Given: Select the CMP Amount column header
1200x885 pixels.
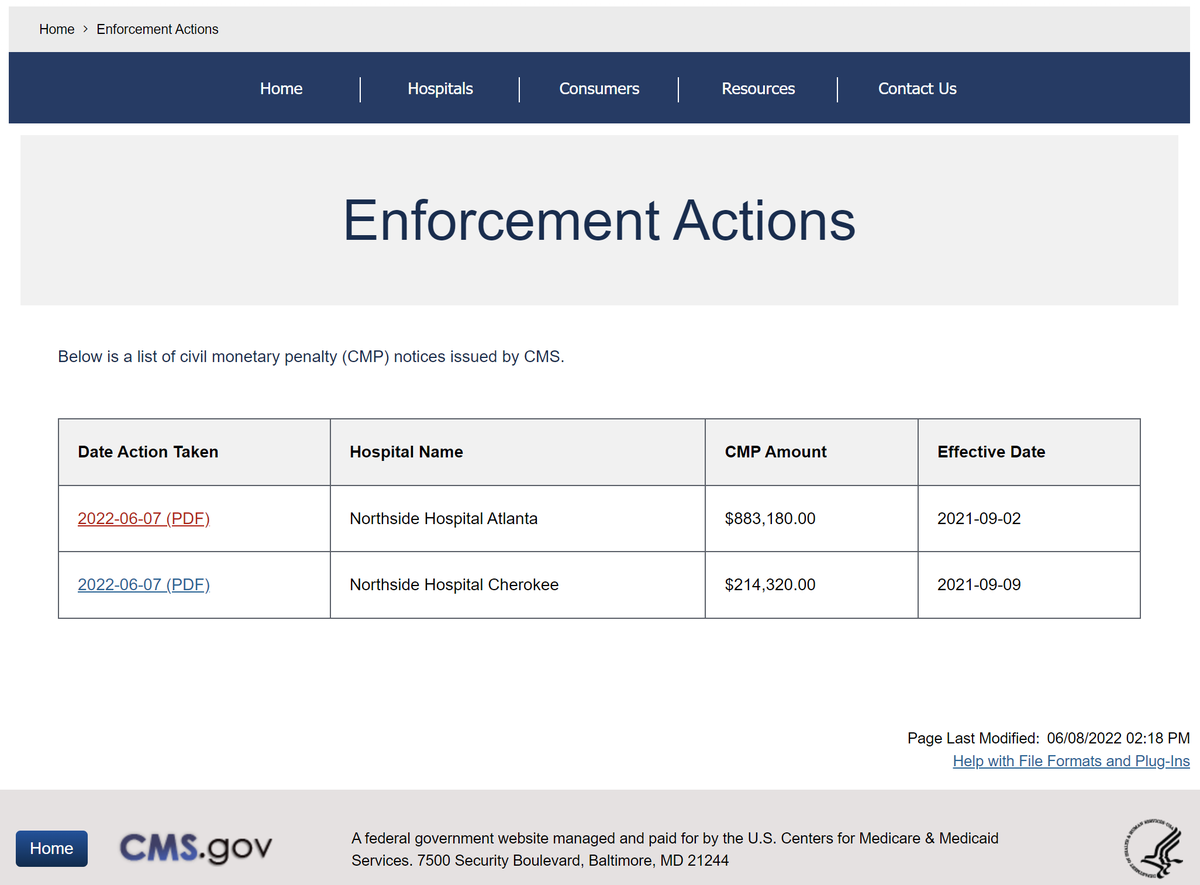Looking at the screenshot, I should tap(811, 452).
